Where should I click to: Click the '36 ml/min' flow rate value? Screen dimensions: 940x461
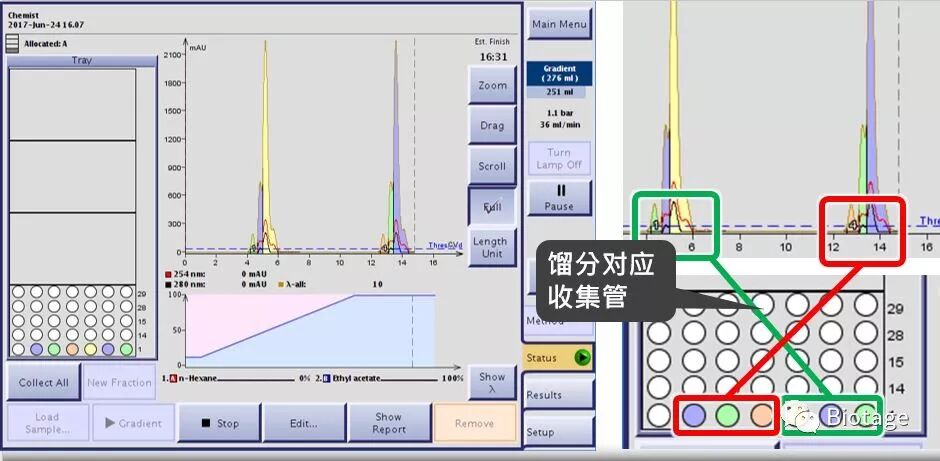pyautogui.click(x=559, y=125)
